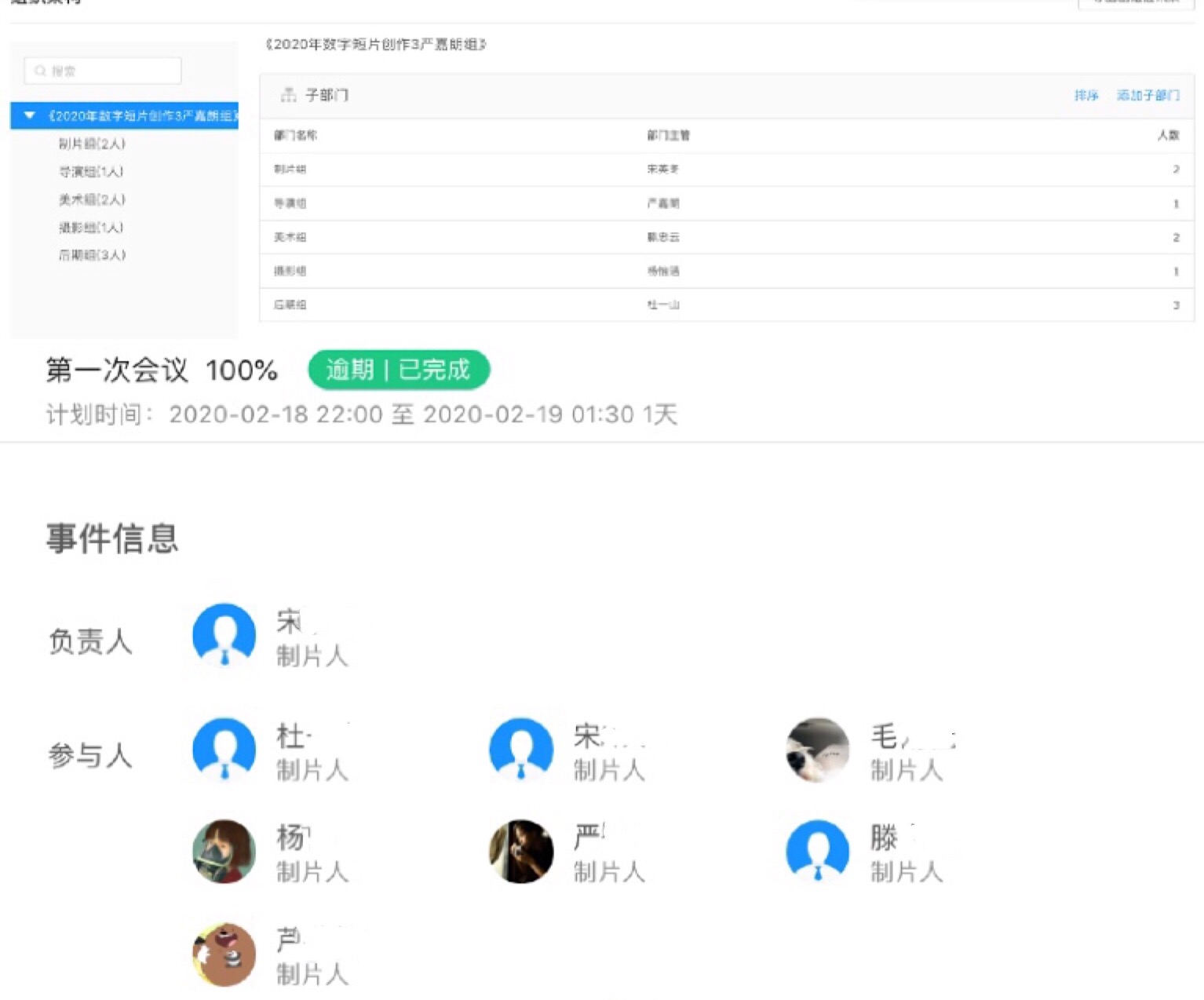Click the 负责人 宋 avatar icon
The height and width of the screenshot is (1000, 1204).
tap(224, 634)
